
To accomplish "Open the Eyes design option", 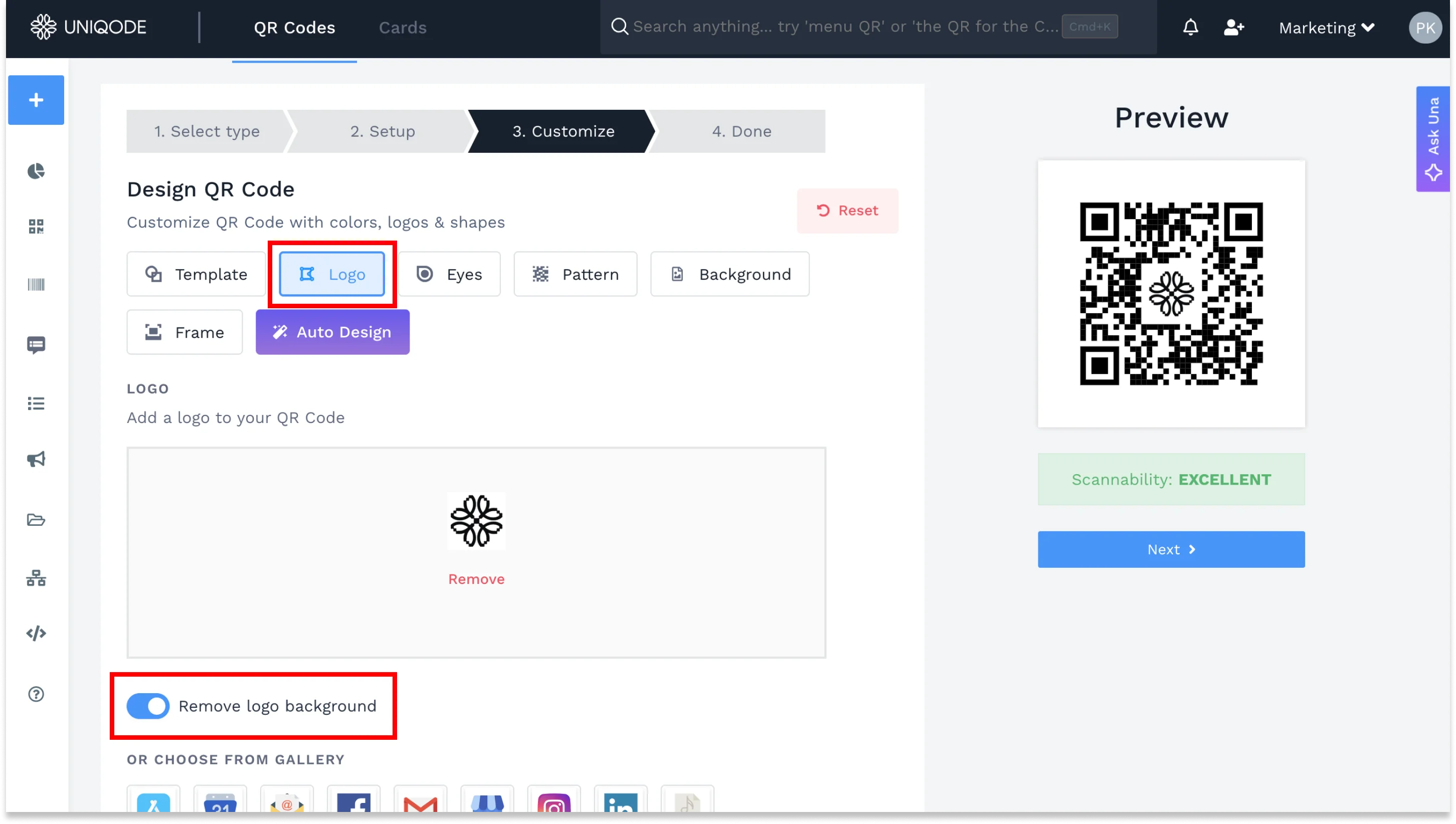I will click(449, 275).
